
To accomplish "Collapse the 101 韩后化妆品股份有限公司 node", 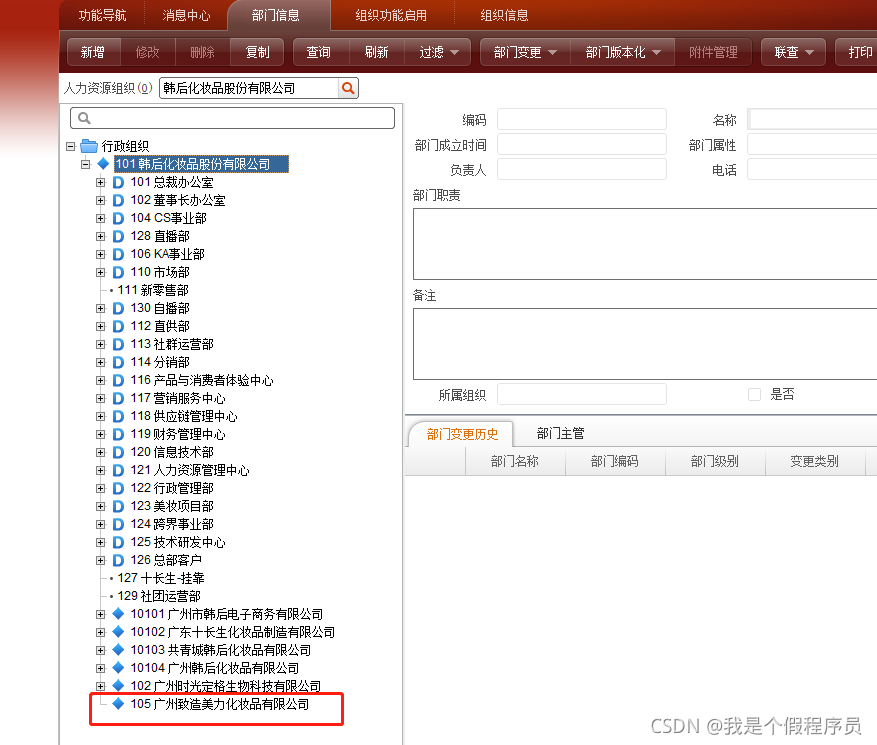I will click(86, 164).
